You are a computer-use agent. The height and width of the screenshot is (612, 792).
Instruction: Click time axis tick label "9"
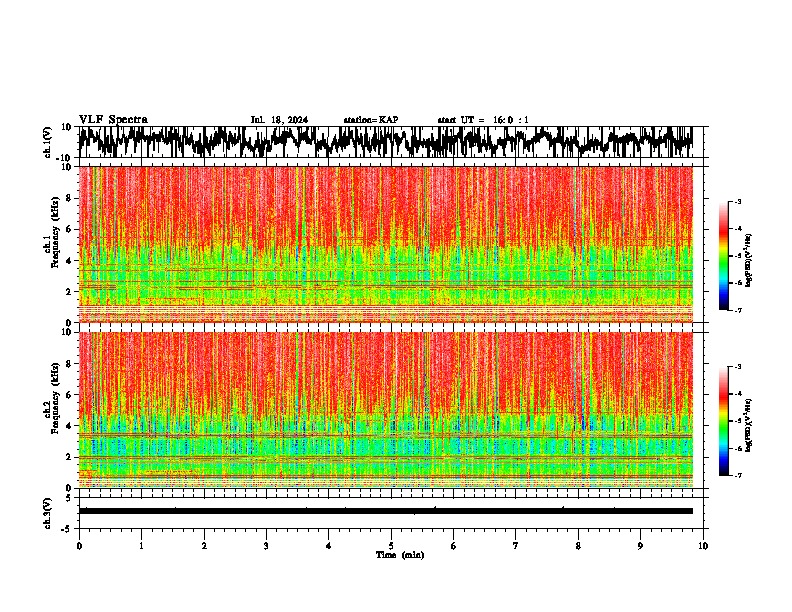[x=640, y=546]
